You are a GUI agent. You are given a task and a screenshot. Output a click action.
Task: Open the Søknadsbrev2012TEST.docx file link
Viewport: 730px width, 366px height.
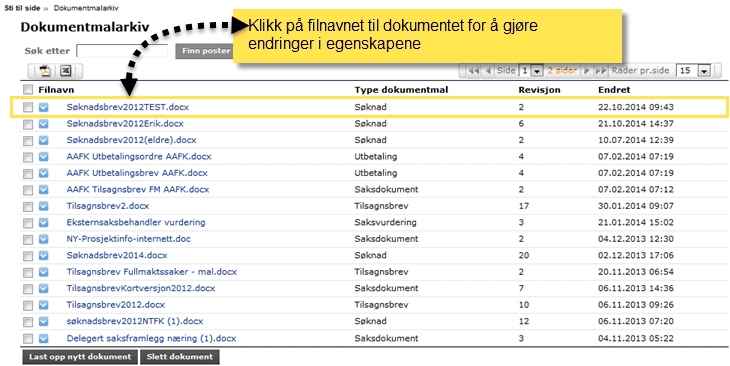coord(128,107)
